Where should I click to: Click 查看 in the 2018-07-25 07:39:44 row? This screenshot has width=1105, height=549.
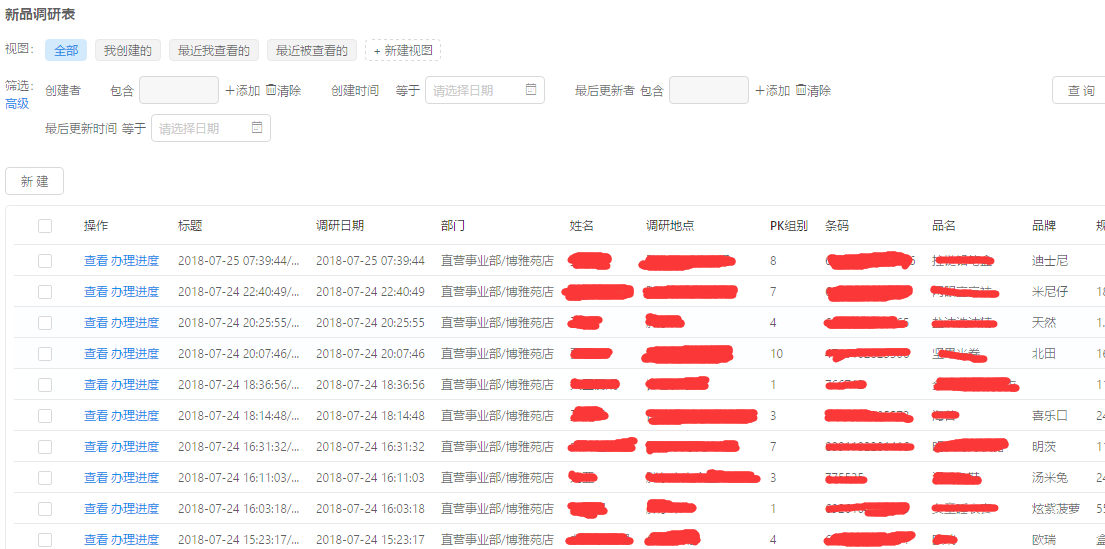(x=96, y=261)
